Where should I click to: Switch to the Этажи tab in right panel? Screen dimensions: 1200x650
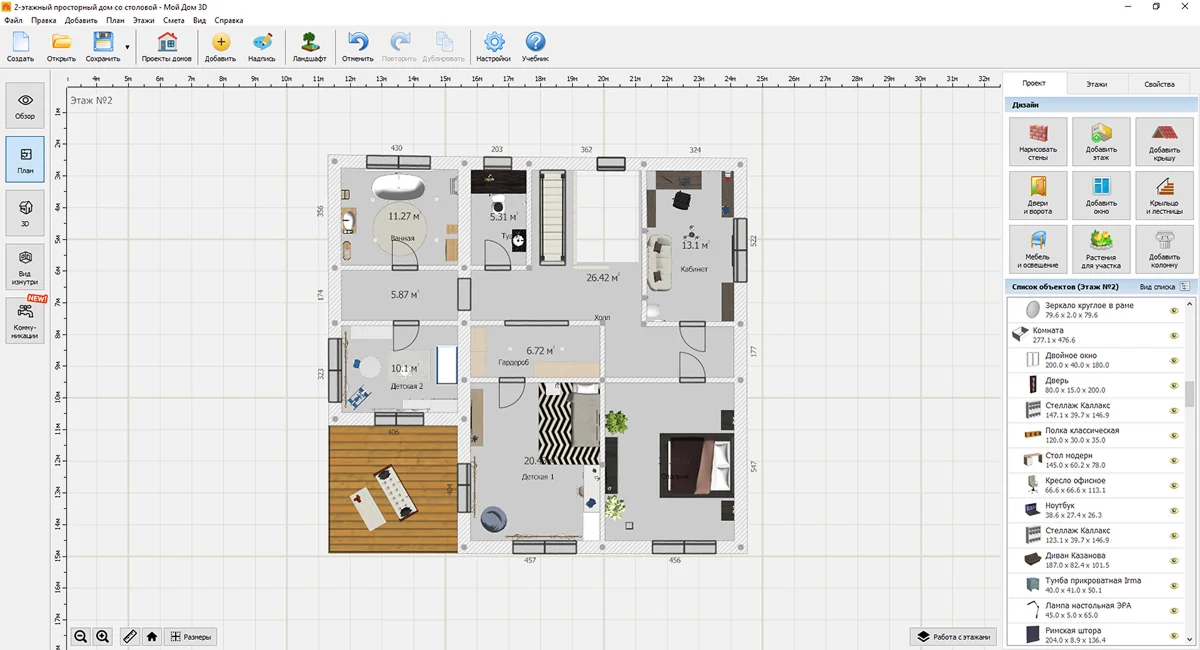[x=1097, y=84]
